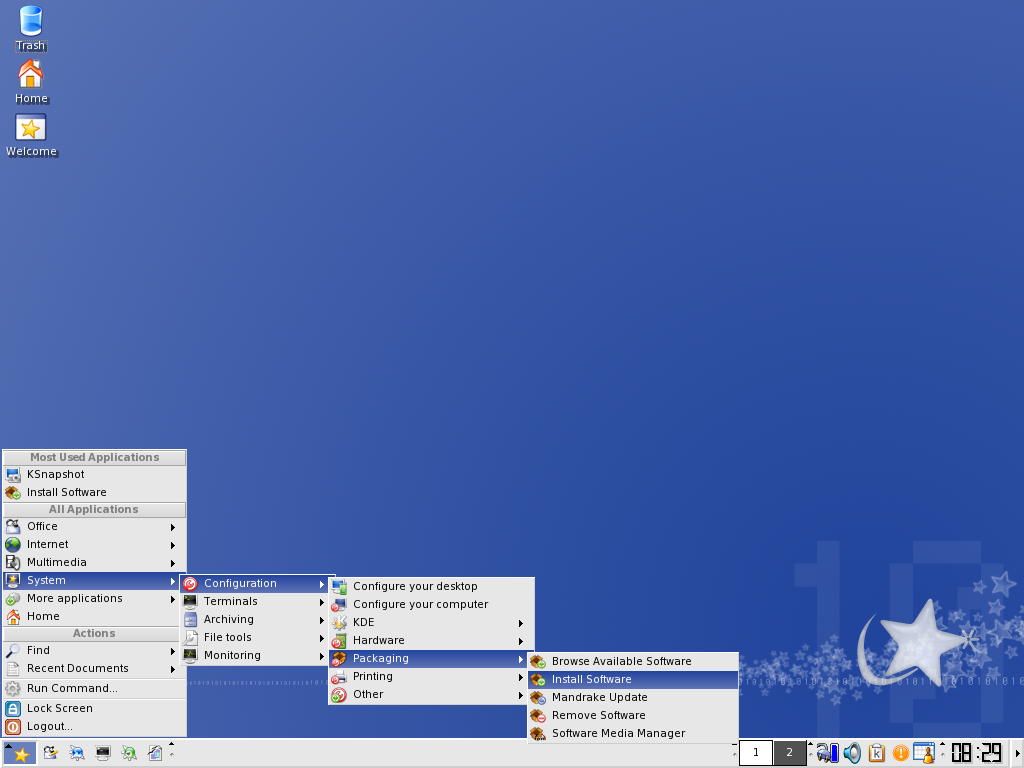The image size is (1024, 768).
Task: Click the panel hide arrow at right edge
Action: pyautogui.click(x=1017, y=753)
